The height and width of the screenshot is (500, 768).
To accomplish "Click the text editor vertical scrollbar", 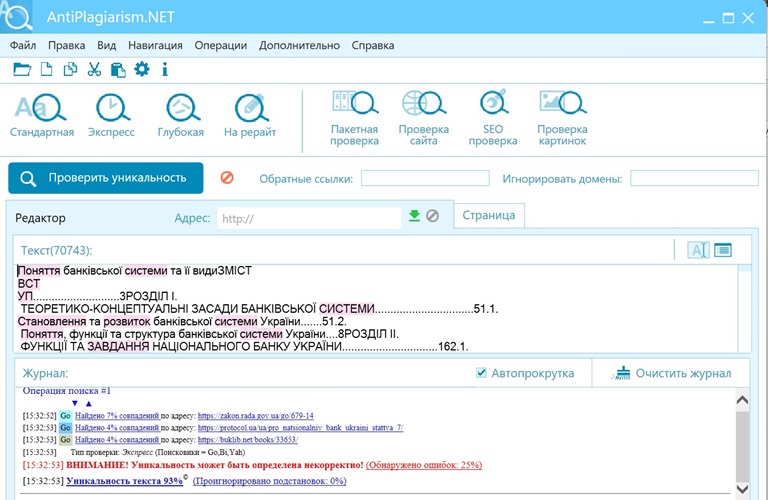I will coord(744,308).
